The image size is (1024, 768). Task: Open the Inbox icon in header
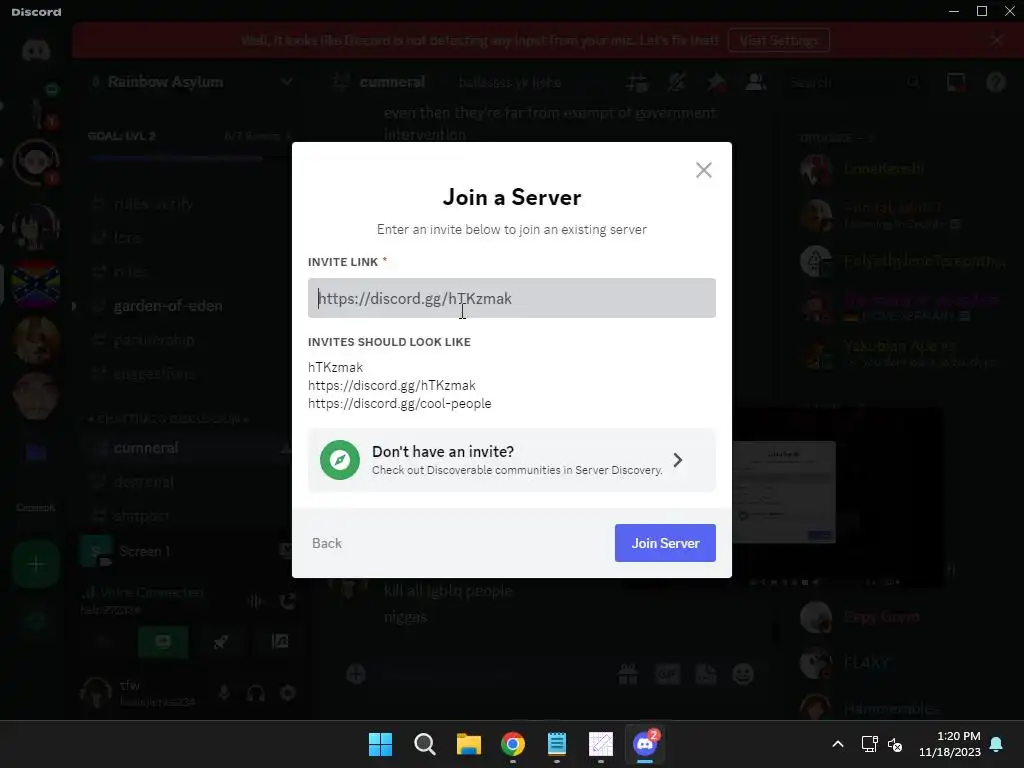pos(956,82)
